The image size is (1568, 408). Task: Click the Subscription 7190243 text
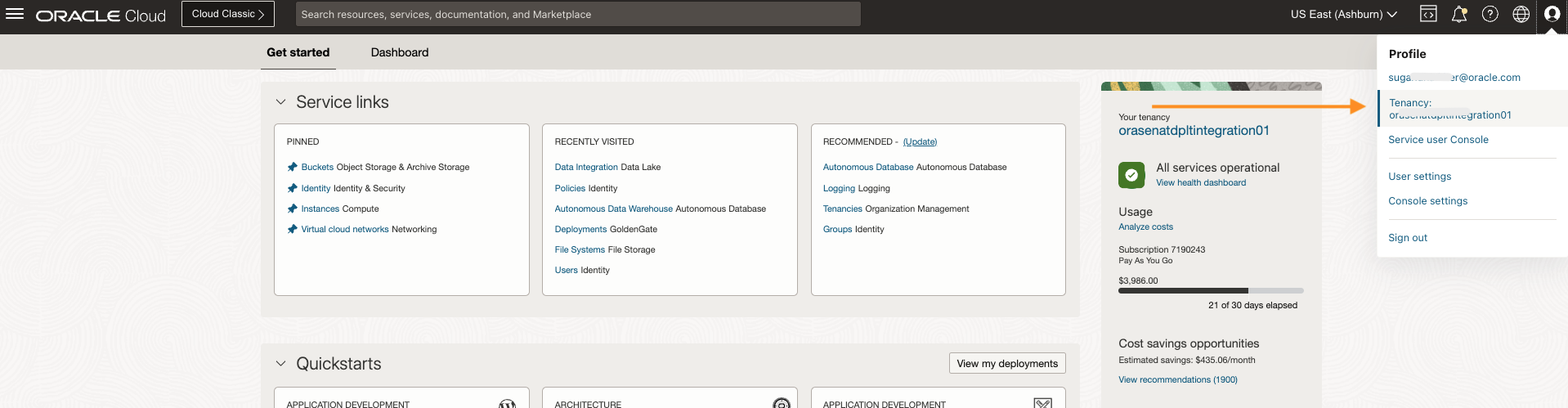tap(1162, 250)
